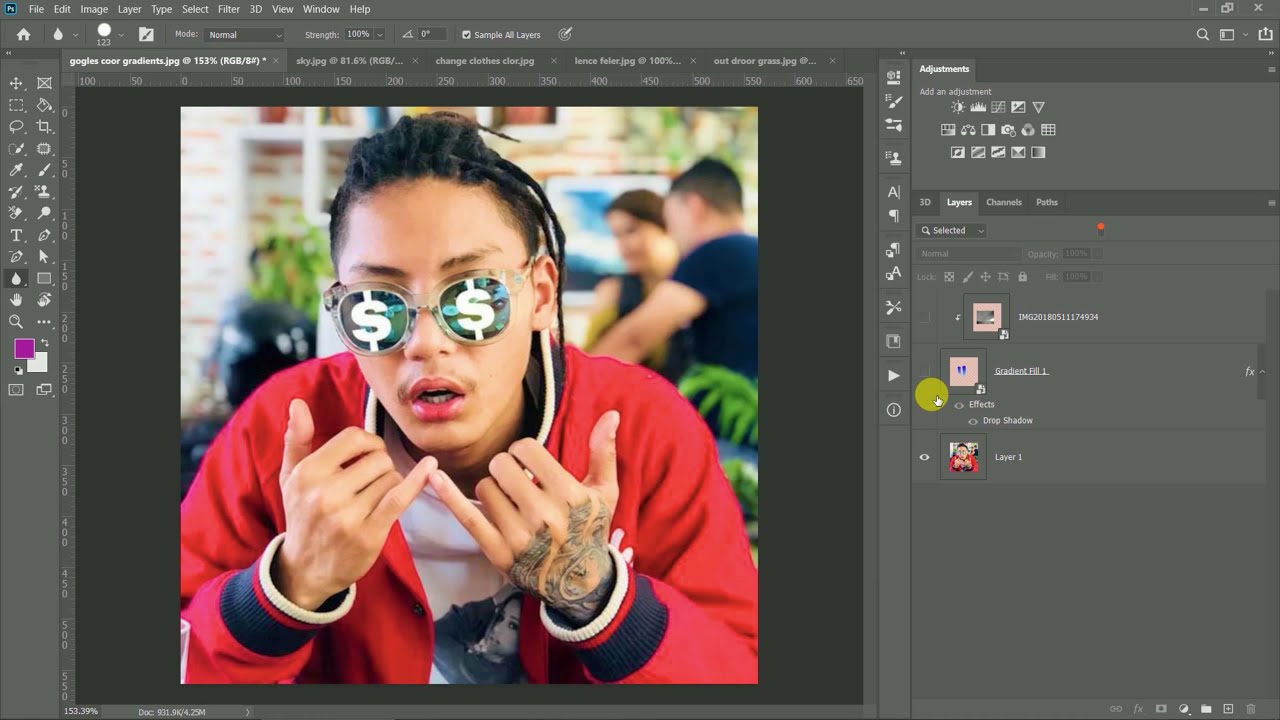Image resolution: width=1280 pixels, height=720 pixels.
Task: Add a Photo Filter adjustment
Action: (1008, 130)
